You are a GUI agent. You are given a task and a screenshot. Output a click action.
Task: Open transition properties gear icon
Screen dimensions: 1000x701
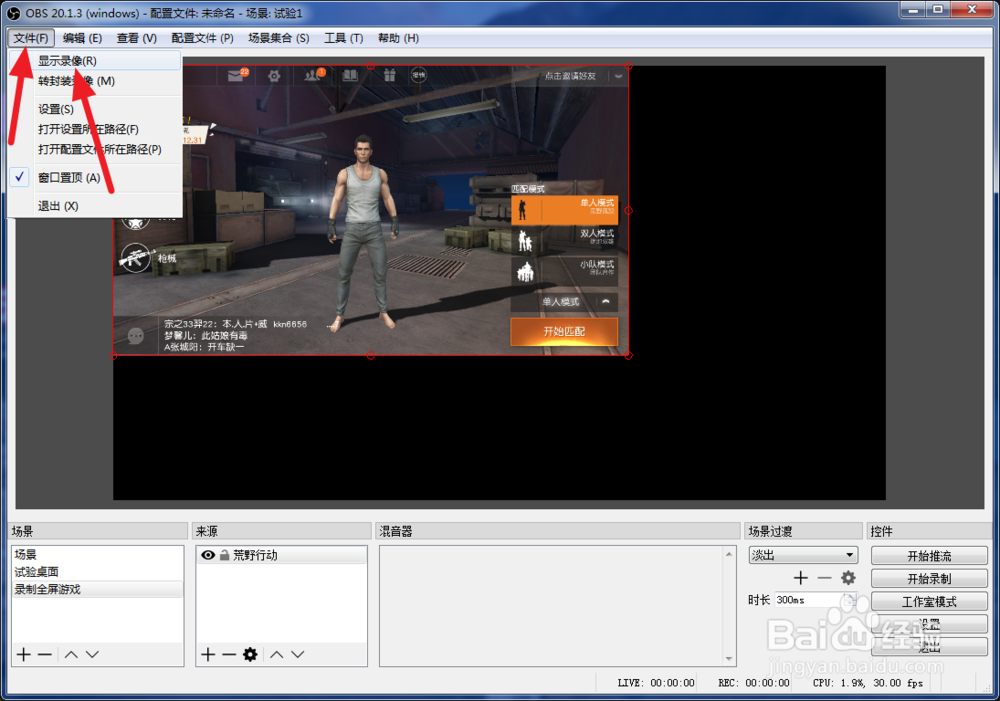pos(848,578)
